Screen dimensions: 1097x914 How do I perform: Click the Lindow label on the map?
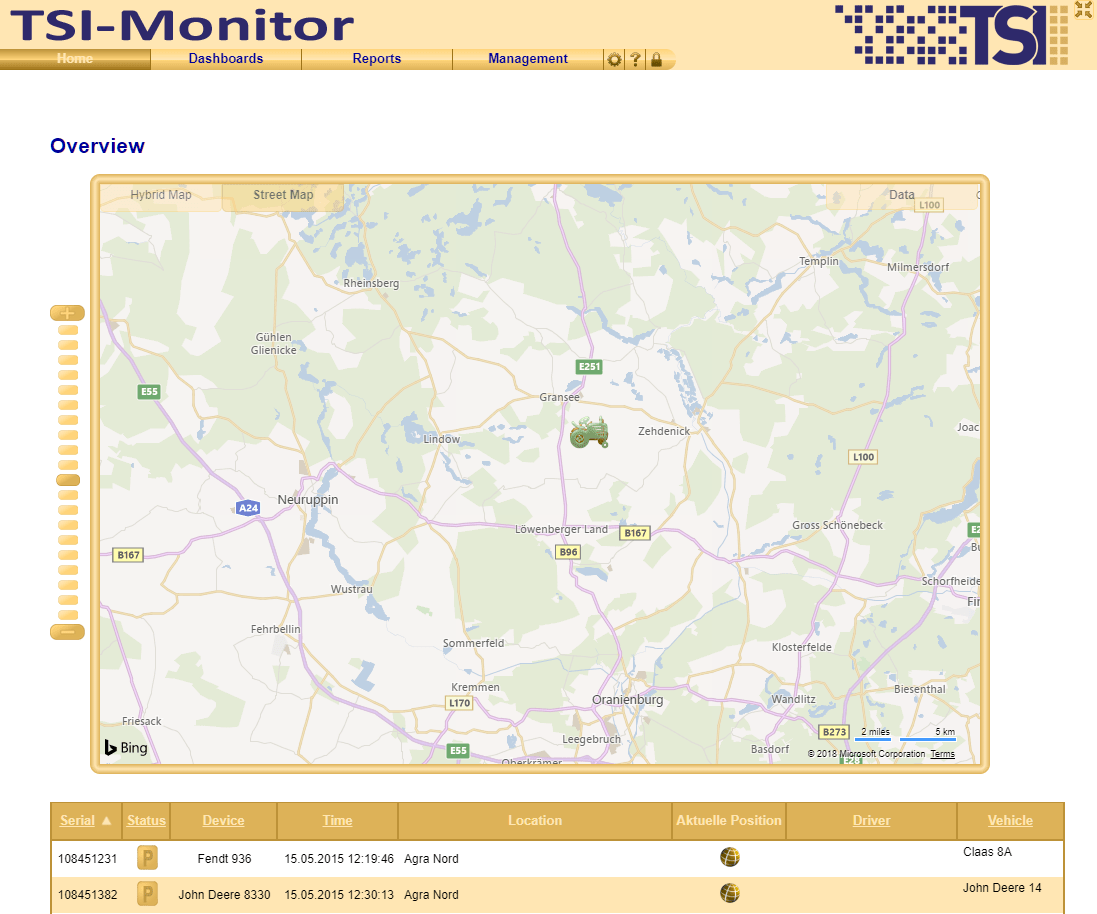point(441,440)
